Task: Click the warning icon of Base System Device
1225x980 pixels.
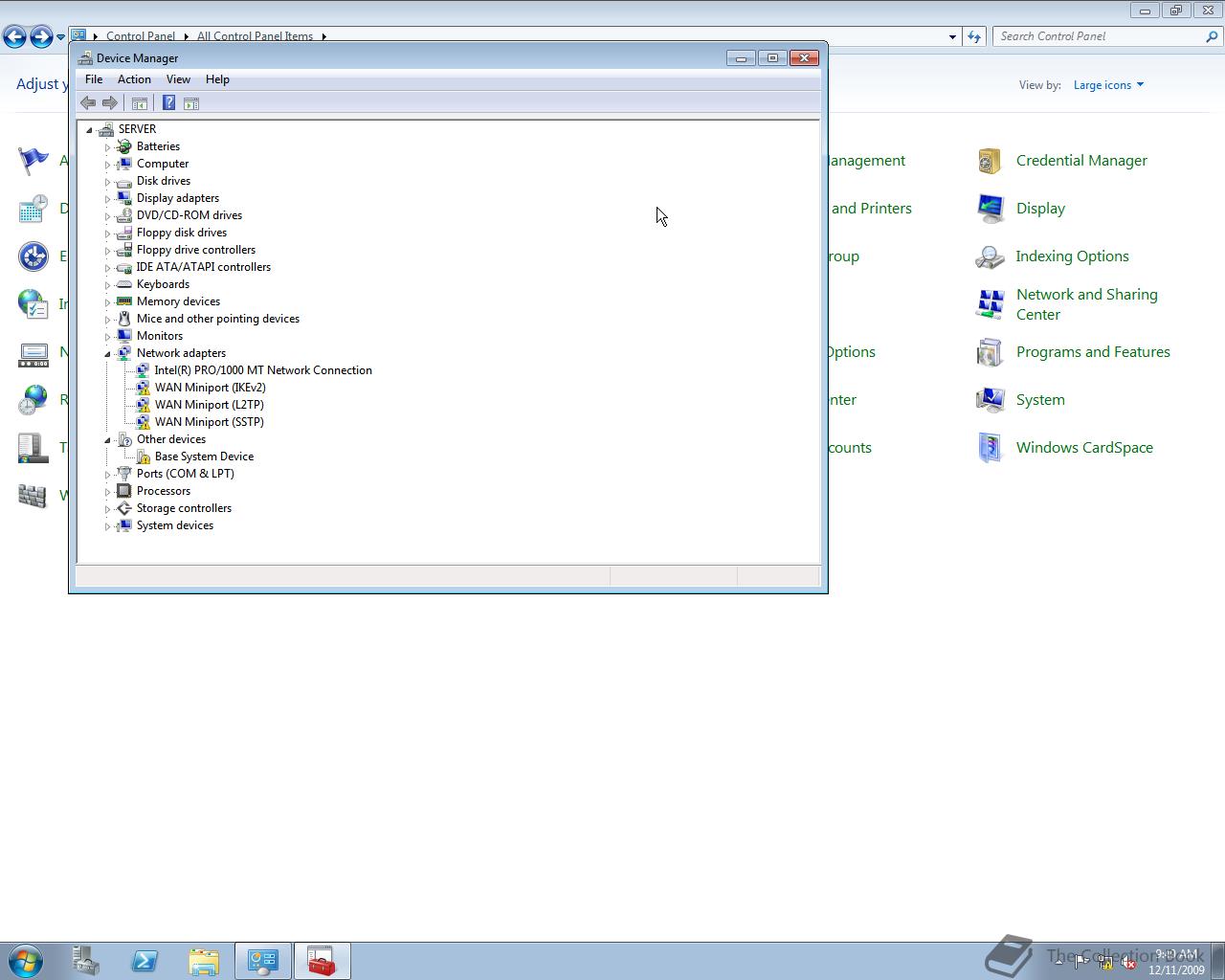Action: click(143, 457)
